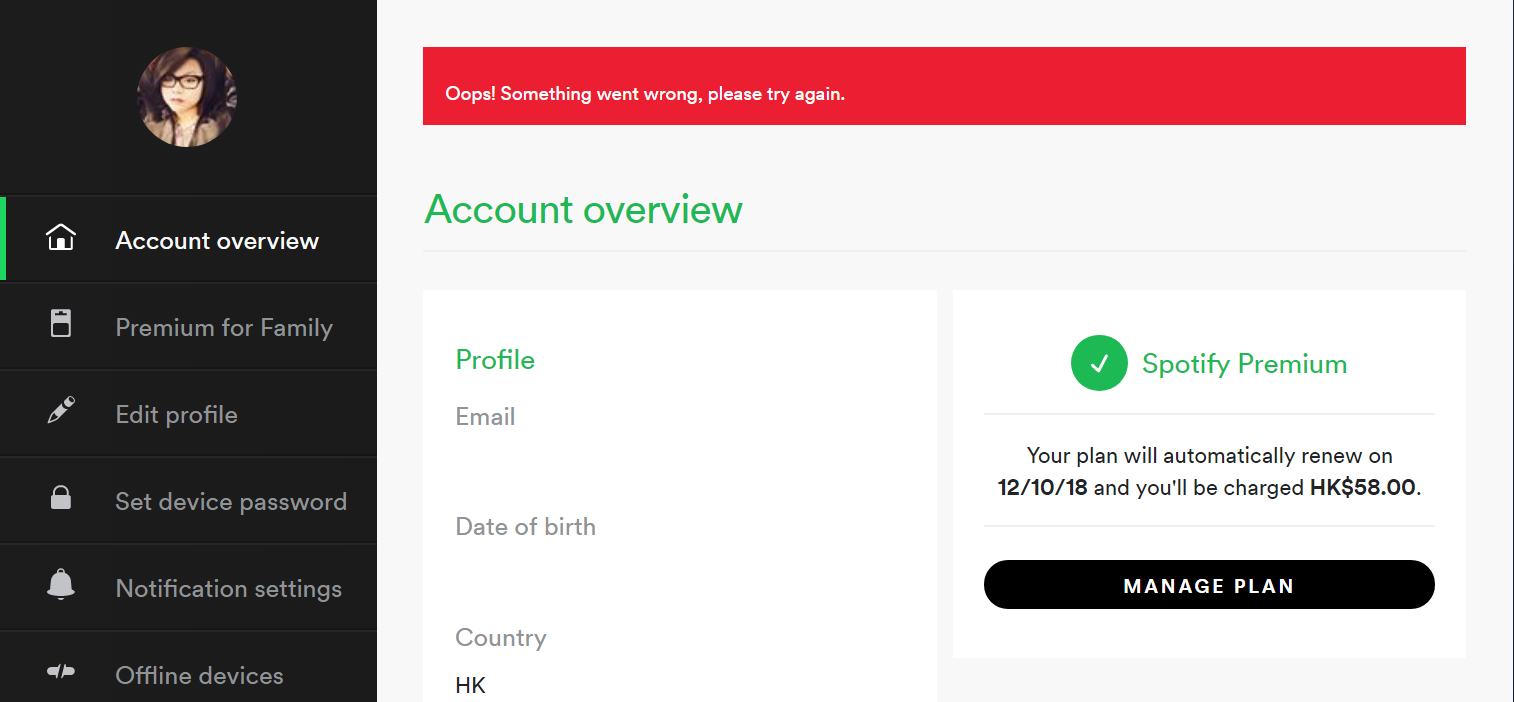Viewport: 1514px width, 702px height.
Task: Click the Premium for Family card icon
Action: tap(61, 323)
